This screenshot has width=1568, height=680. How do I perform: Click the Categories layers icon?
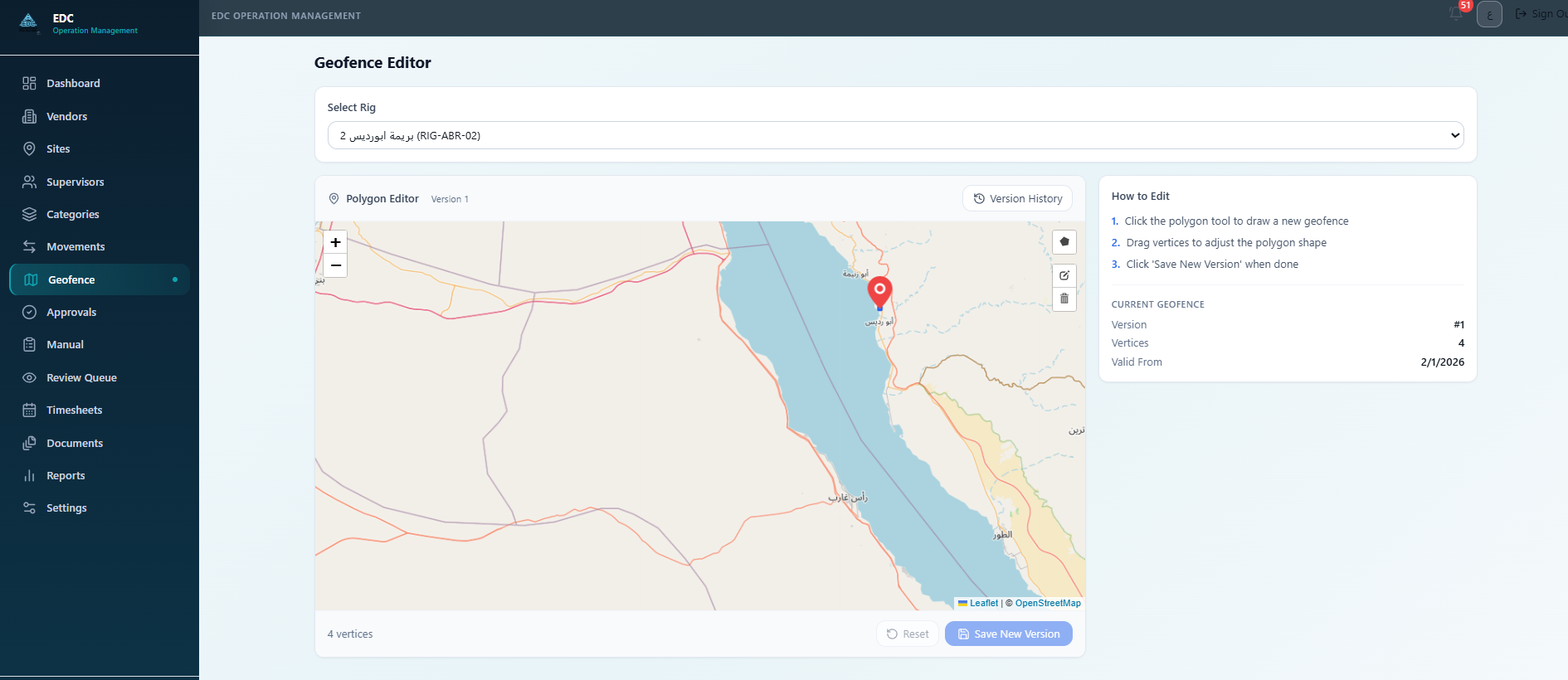point(29,214)
